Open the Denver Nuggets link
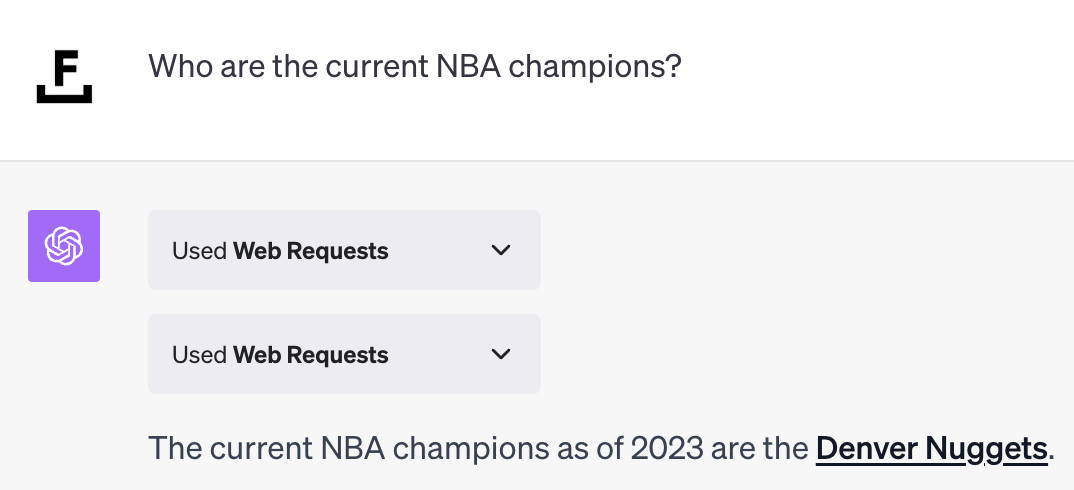Image resolution: width=1074 pixels, height=490 pixels. click(x=931, y=448)
